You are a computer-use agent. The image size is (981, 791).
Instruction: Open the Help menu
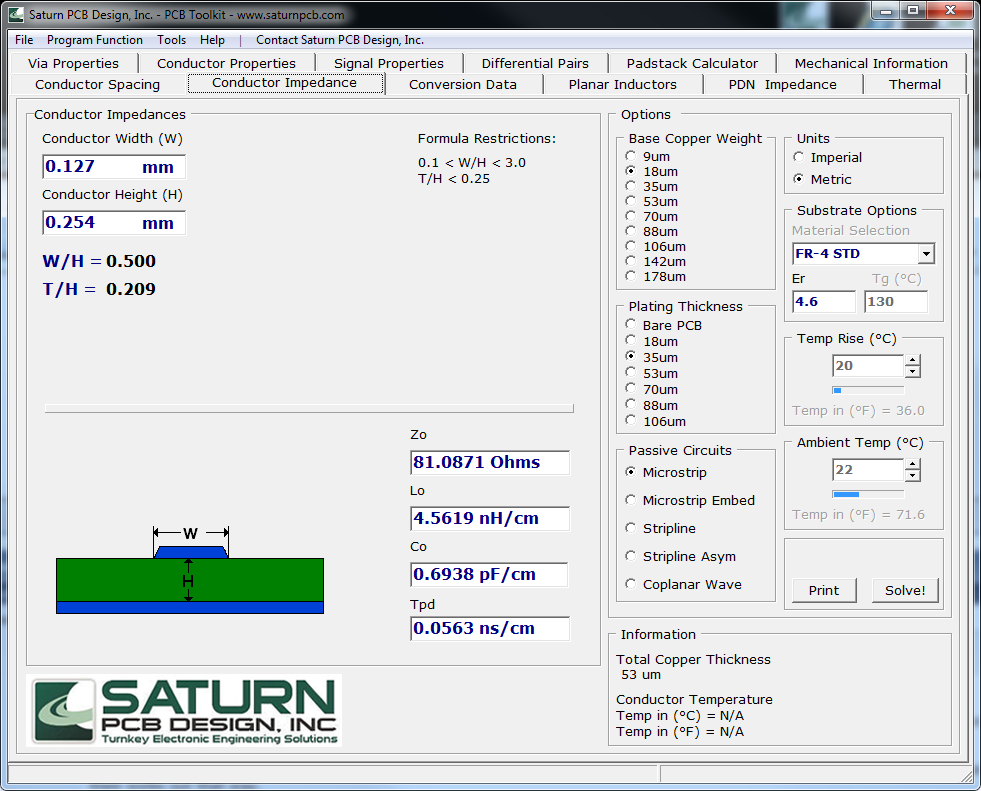[x=212, y=40]
